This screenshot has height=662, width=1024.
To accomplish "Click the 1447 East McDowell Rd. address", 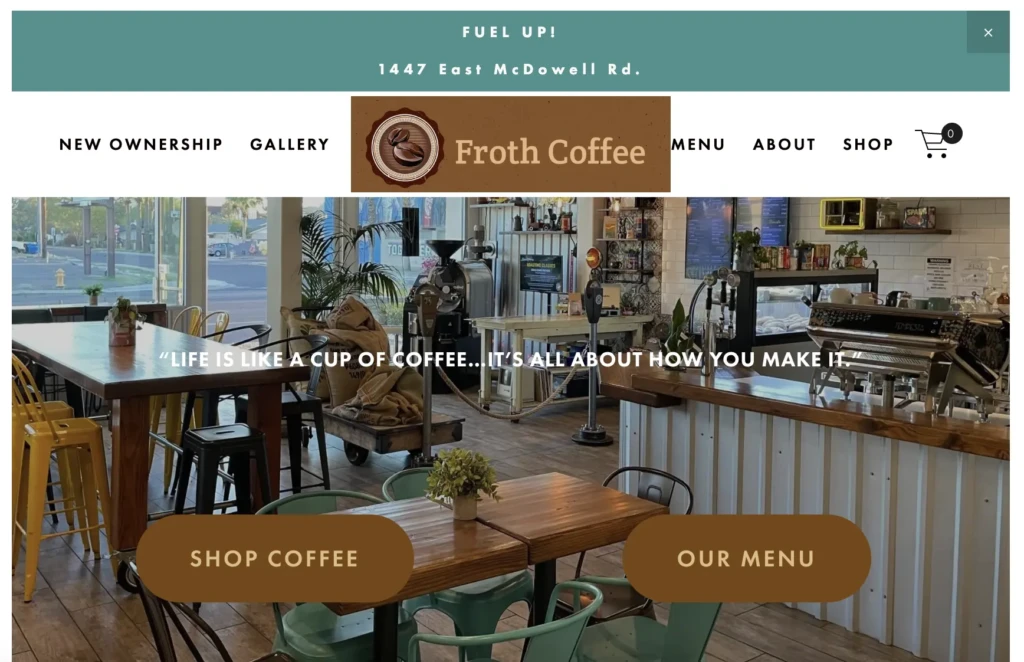I will coord(509,69).
